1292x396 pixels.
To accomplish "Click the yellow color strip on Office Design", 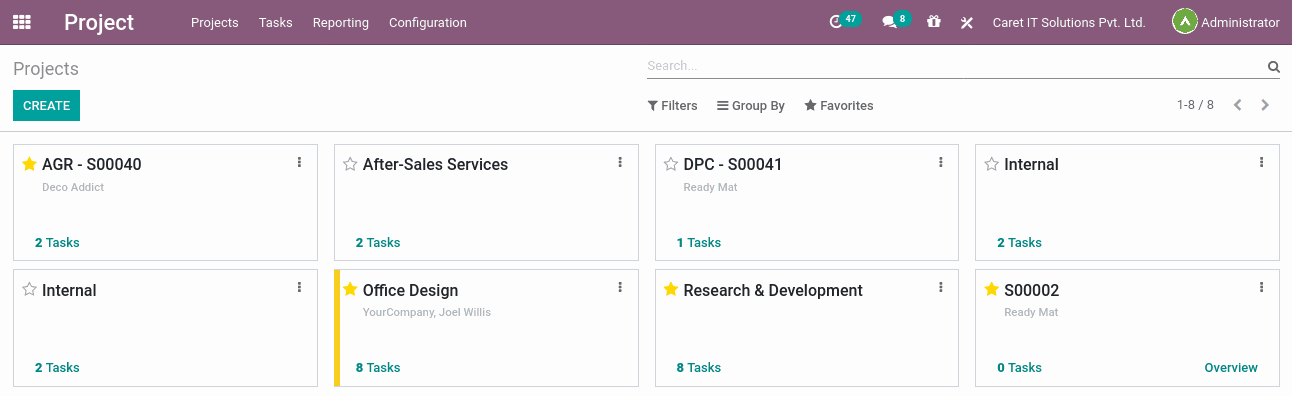I will click(337, 328).
